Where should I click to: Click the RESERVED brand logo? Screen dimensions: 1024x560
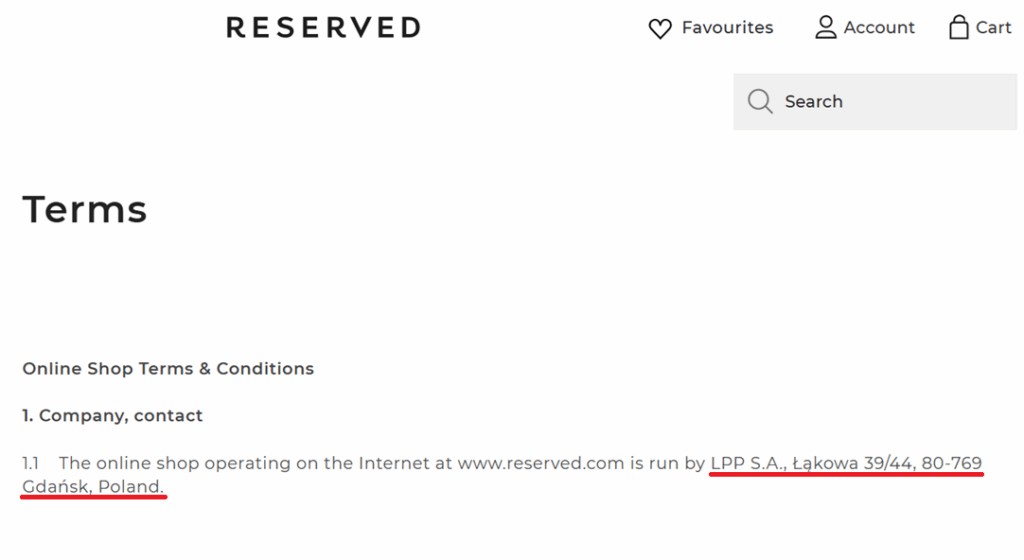323,27
